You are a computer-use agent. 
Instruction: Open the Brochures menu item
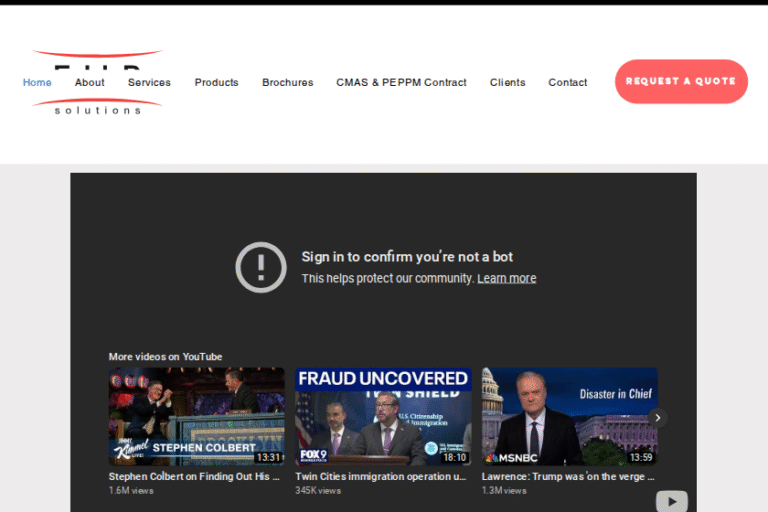(287, 82)
